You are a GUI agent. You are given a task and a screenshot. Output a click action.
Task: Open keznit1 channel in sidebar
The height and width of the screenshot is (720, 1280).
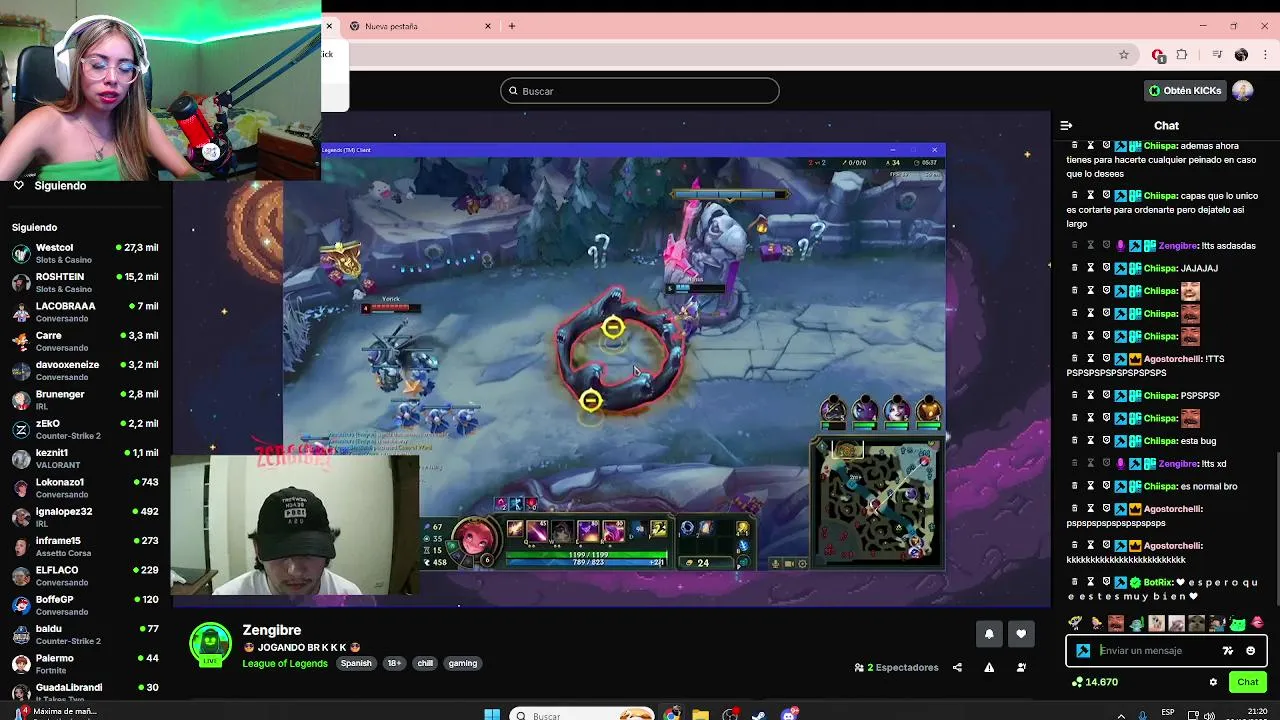pyautogui.click(x=85, y=458)
